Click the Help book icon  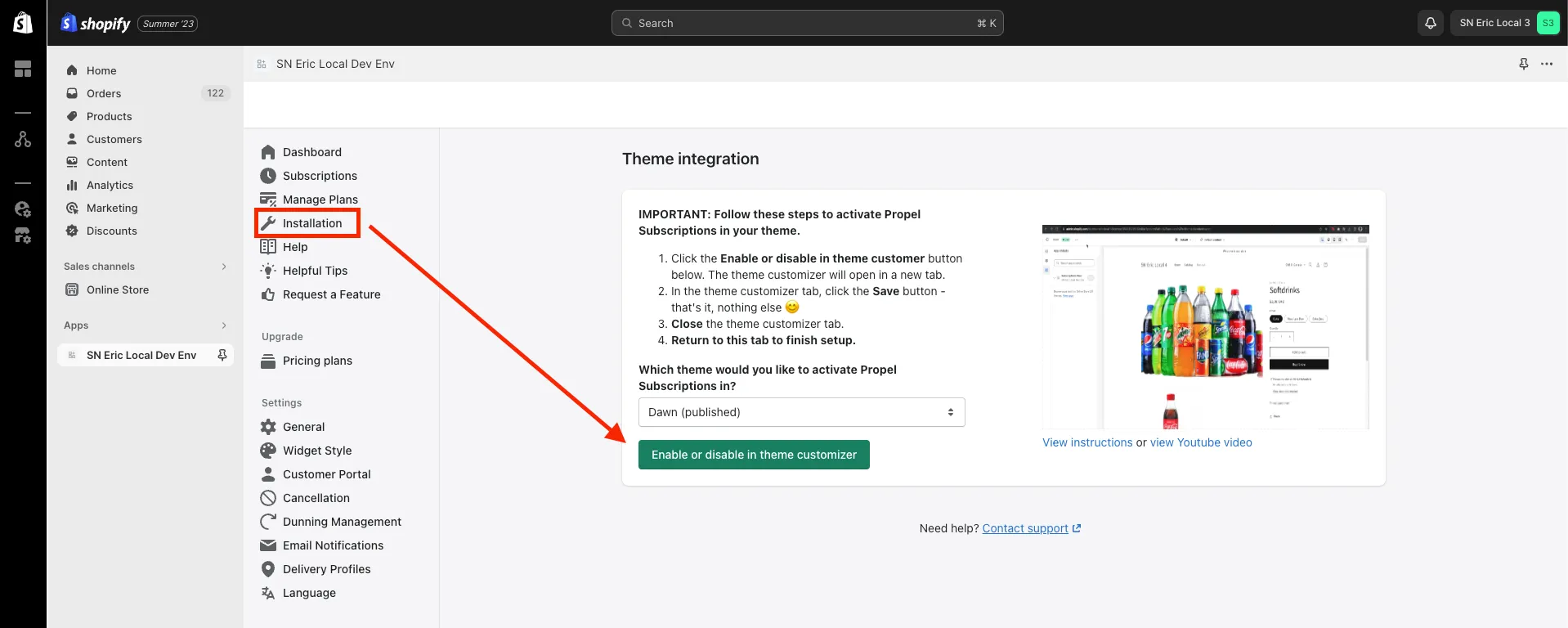point(268,247)
